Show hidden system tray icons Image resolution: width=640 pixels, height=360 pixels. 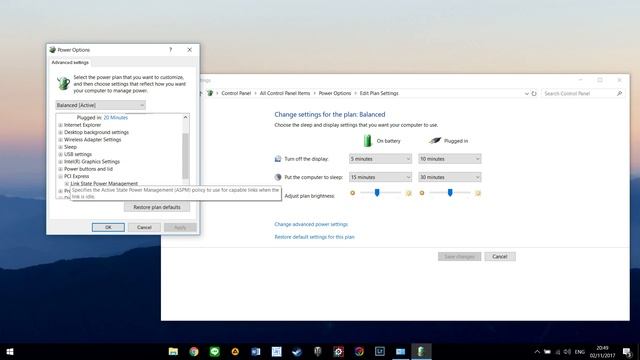[537, 351]
